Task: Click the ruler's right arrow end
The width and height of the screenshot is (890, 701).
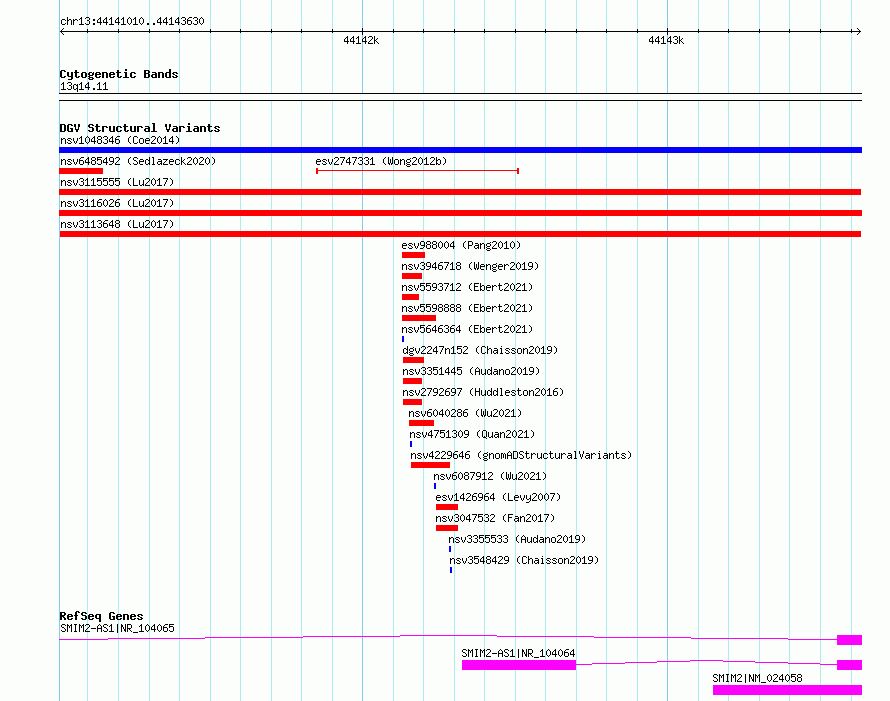Action: [x=858, y=32]
